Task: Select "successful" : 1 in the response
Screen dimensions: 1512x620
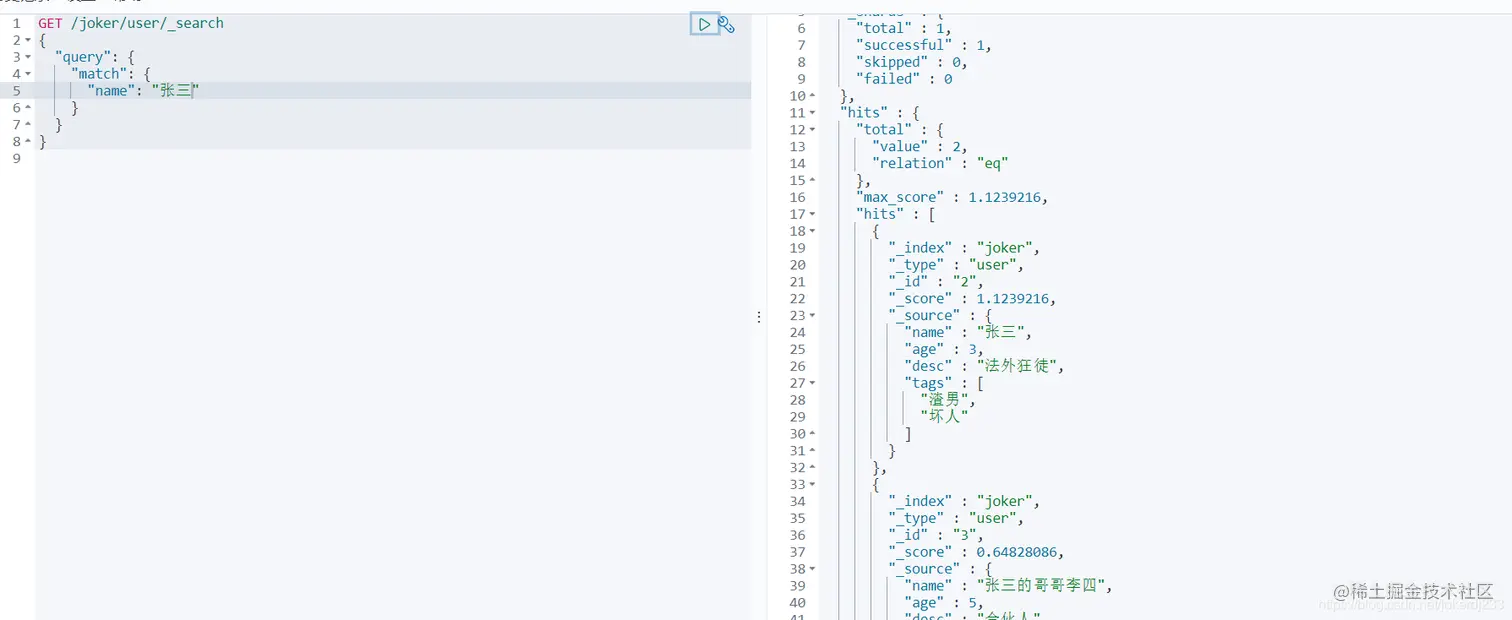Action: point(925,45)
